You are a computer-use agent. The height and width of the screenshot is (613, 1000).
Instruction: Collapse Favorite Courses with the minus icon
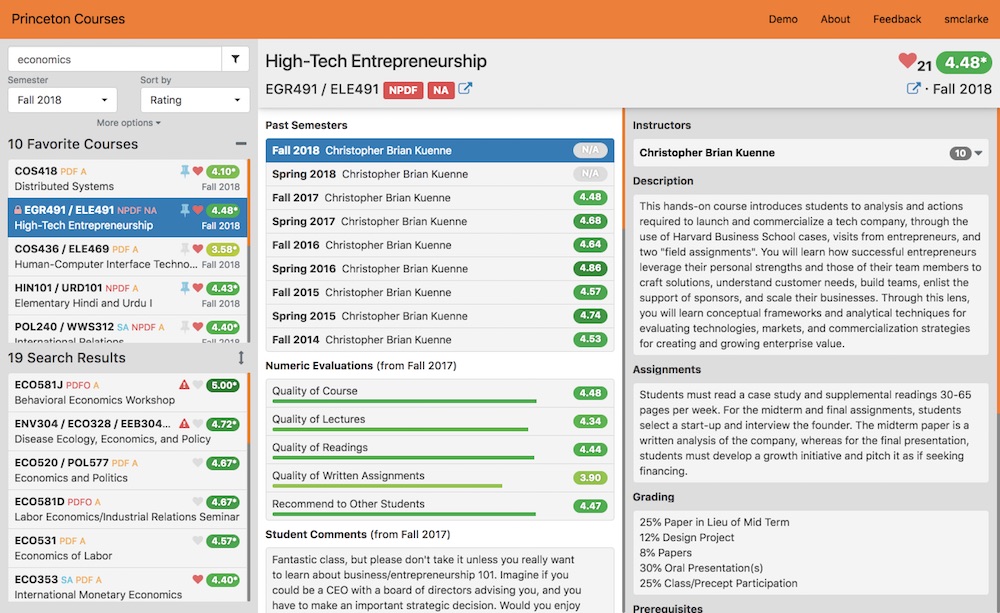[x=240, y=144]
